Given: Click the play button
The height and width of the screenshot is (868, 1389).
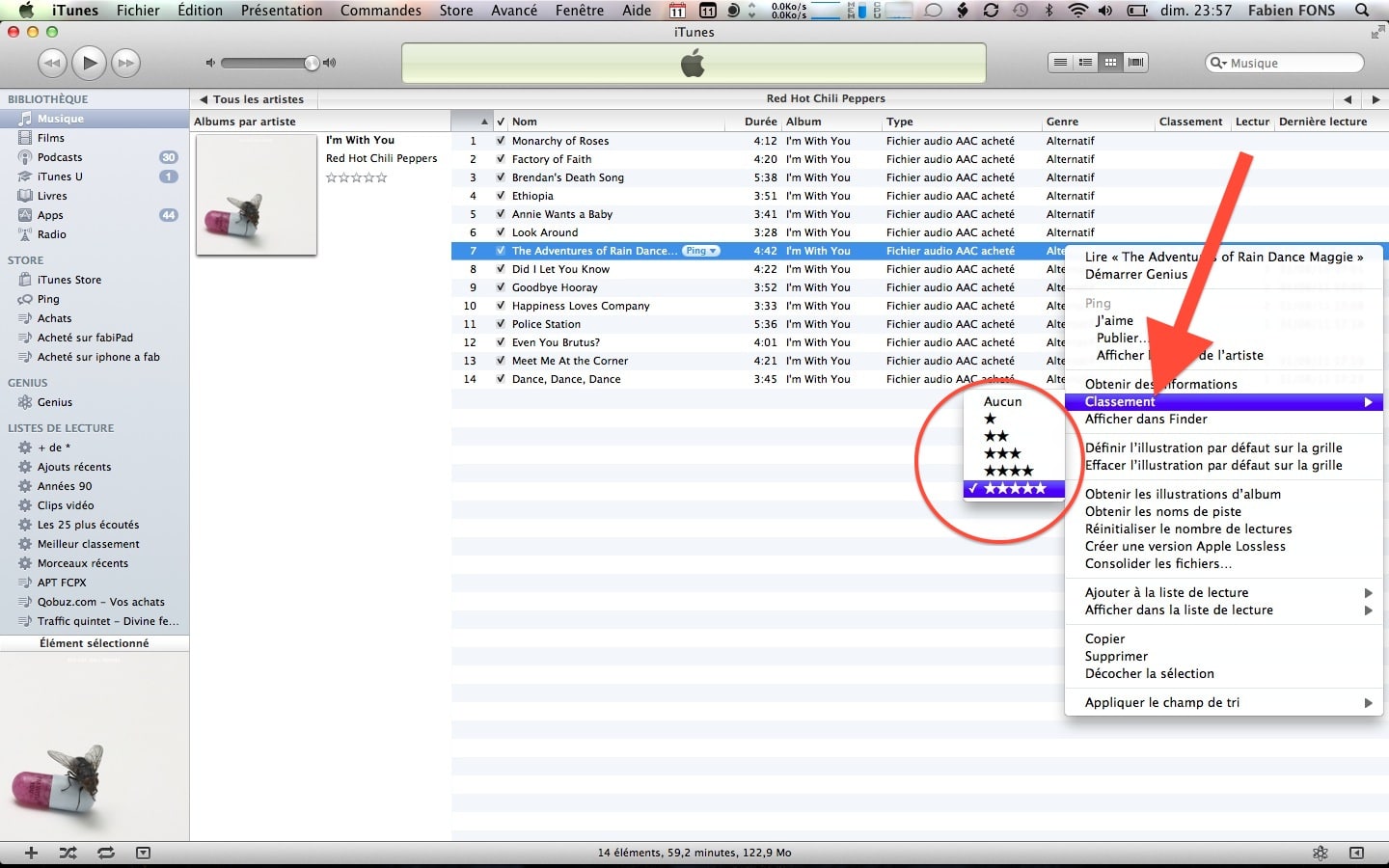Looking at the screenshot, I should (x=89, y=63).
